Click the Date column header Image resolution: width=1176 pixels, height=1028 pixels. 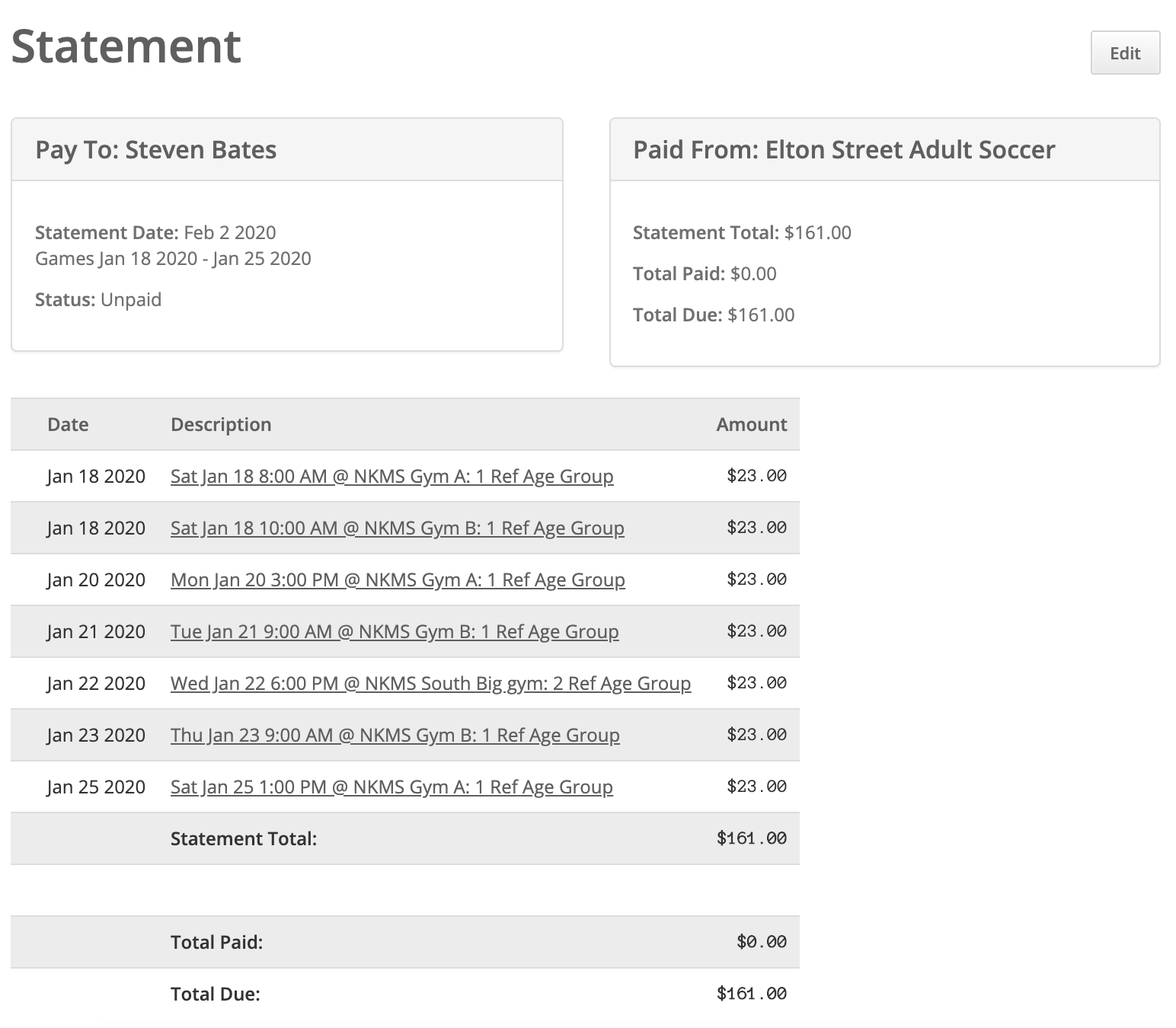pos(68,424)
